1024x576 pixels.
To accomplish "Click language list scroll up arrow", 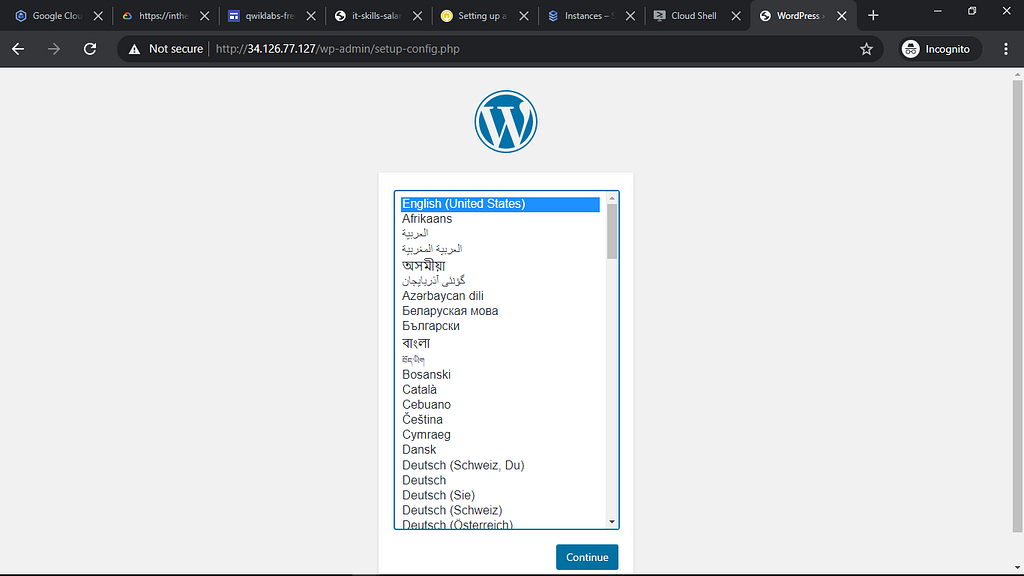I will pyautogui.click(x=612, y=198).
